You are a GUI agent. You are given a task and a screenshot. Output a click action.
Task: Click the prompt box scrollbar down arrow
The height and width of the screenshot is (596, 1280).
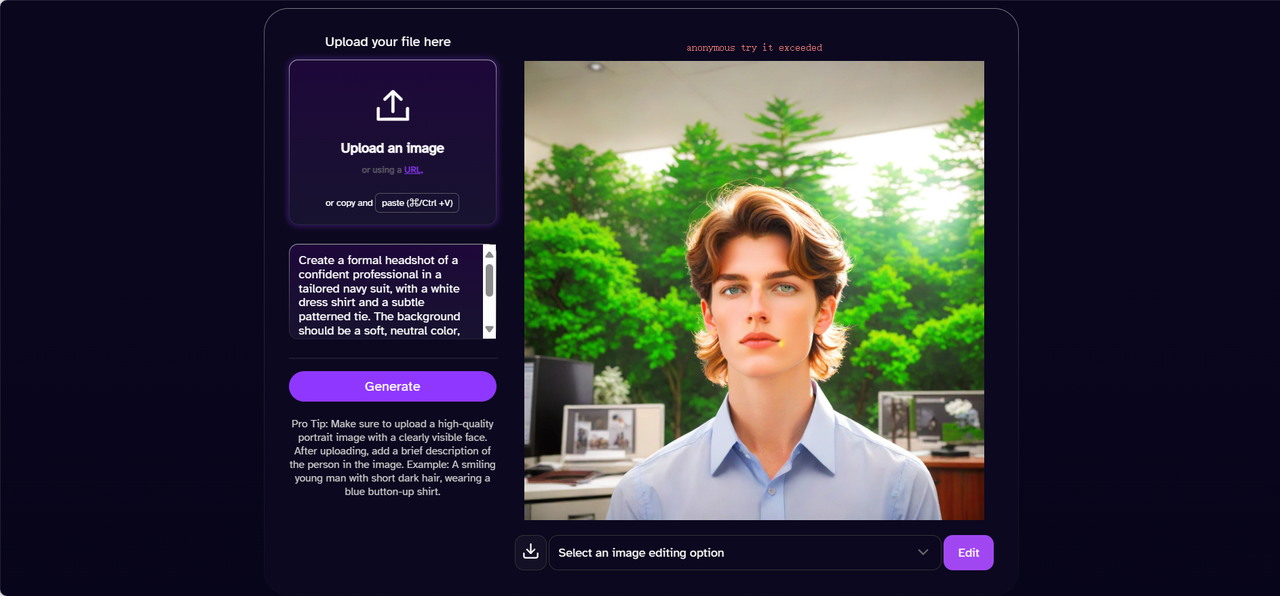[489, 329]
